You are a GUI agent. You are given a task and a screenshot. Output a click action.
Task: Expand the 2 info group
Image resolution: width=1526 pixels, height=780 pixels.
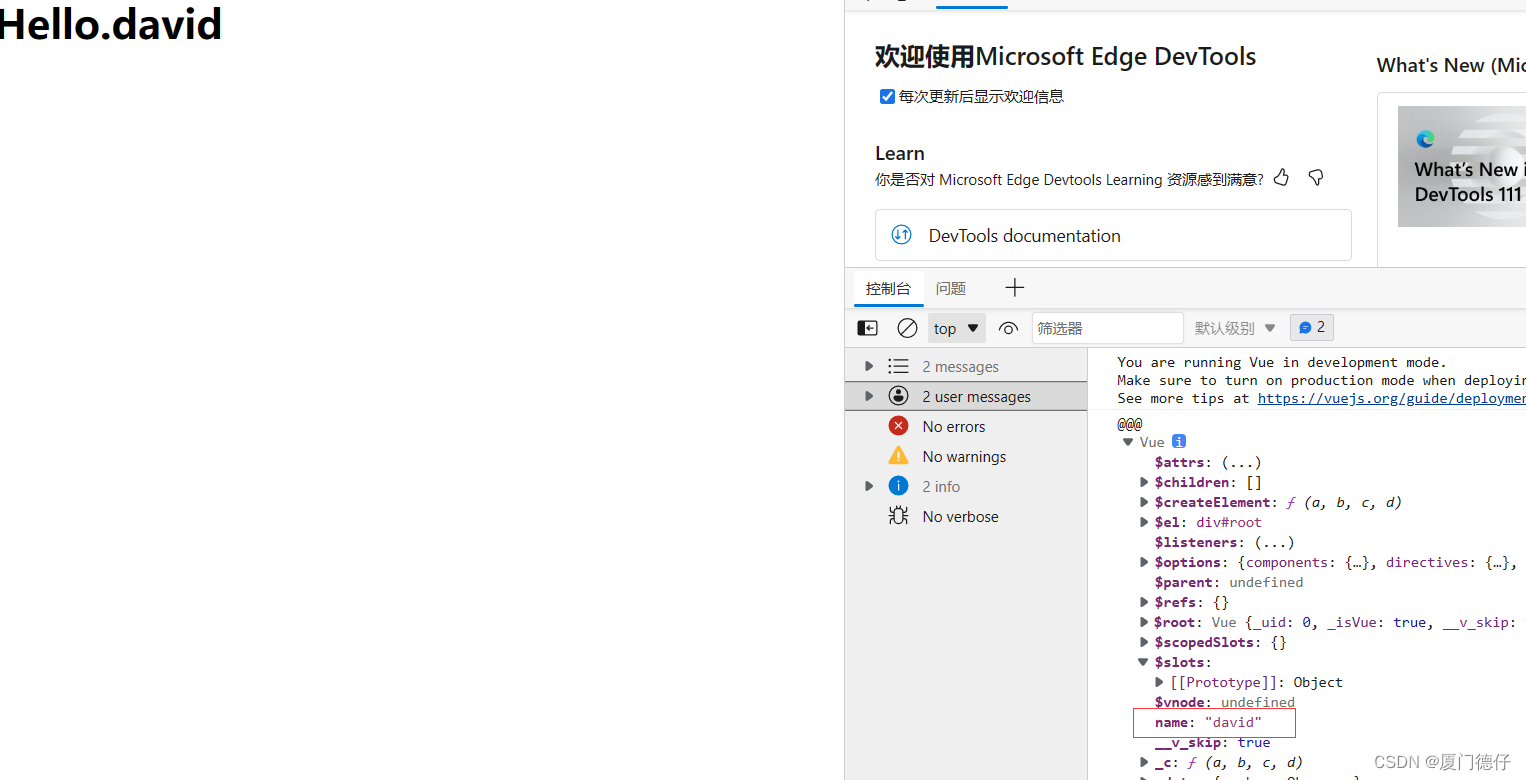click(868, 486)
